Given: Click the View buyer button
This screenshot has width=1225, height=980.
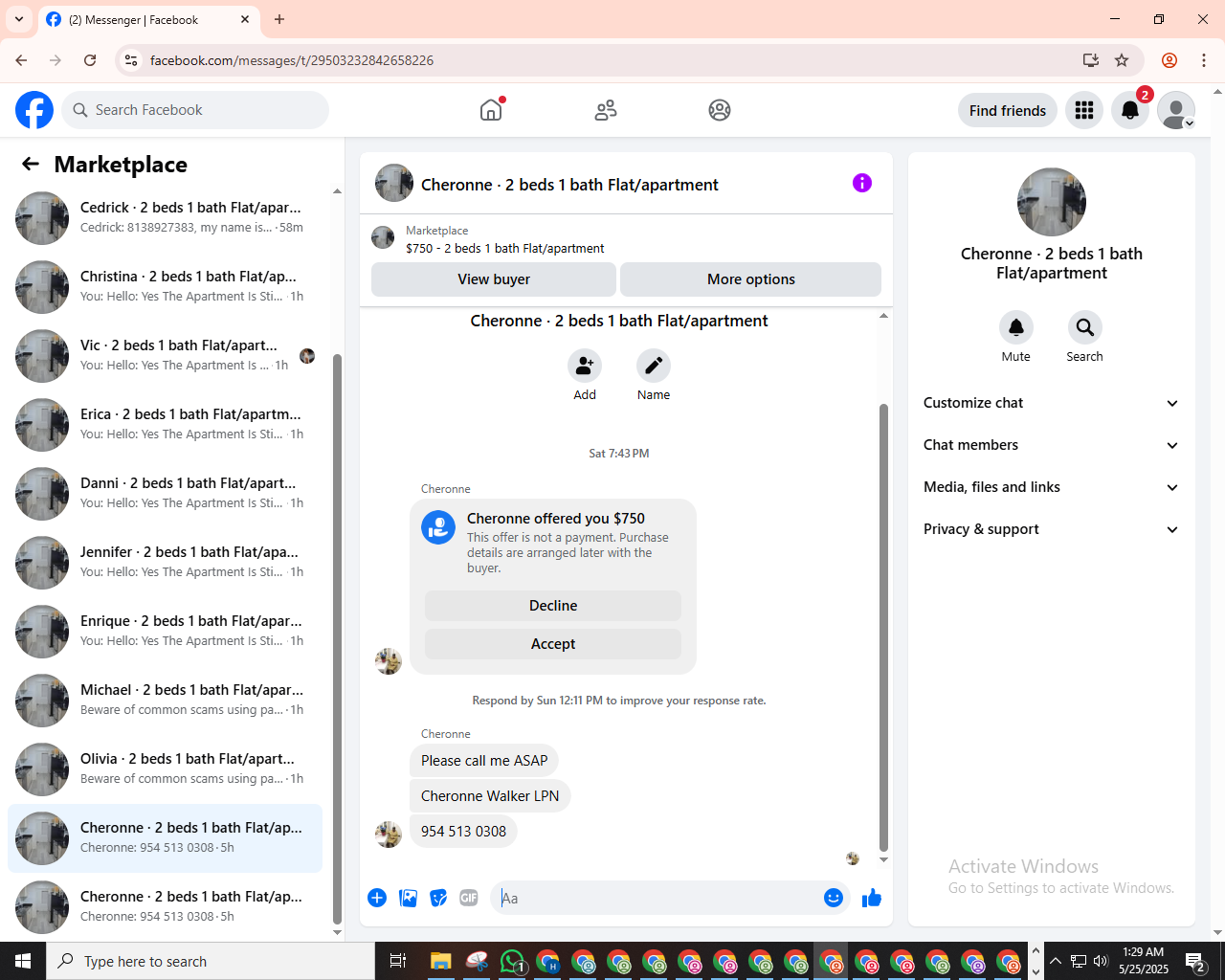Looking at the screenshot, I should (x=494, y=279).
